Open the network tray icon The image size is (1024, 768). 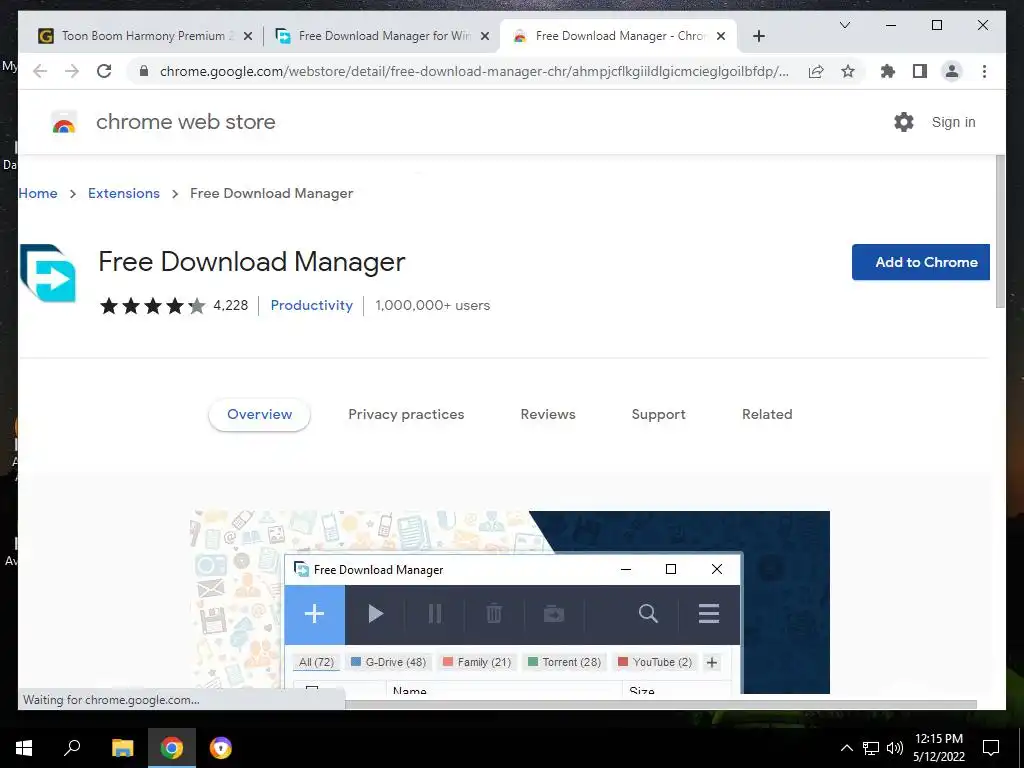point(871,748)
